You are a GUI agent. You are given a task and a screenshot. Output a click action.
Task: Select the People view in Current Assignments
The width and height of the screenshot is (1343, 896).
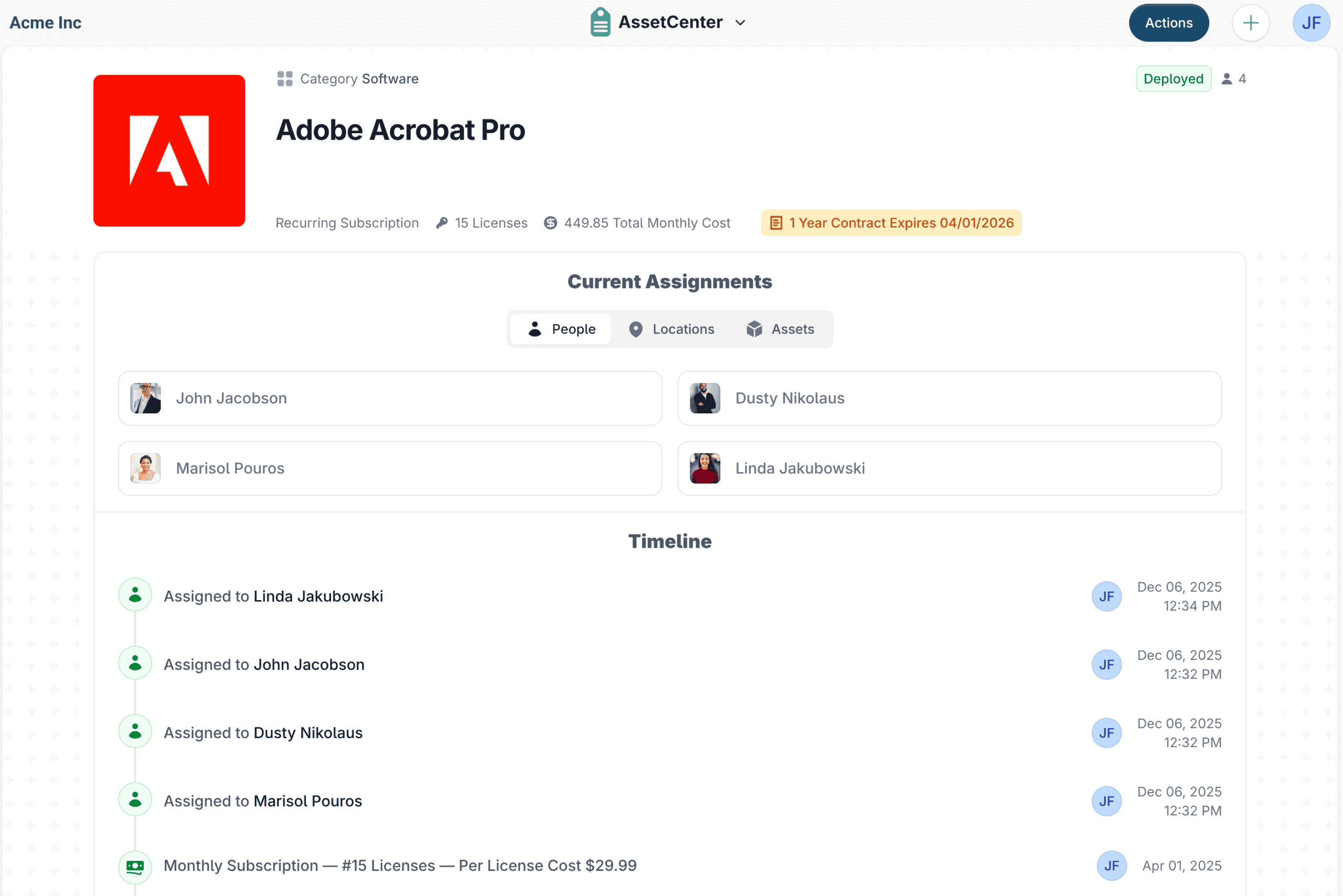[561, 328]
